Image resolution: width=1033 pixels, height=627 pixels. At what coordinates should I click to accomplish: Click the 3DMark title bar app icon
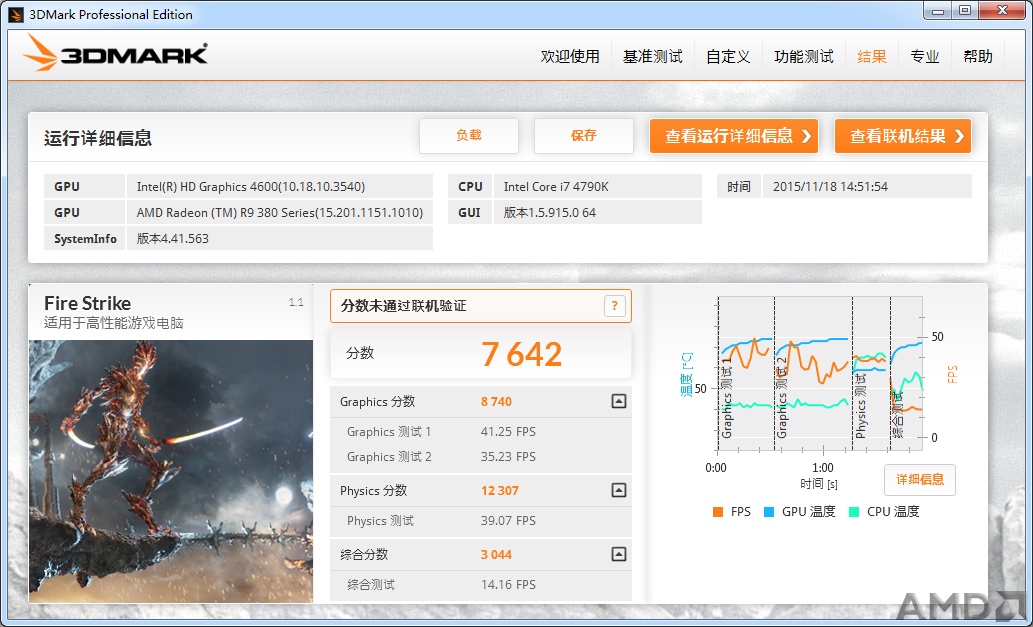click(14, 14)
